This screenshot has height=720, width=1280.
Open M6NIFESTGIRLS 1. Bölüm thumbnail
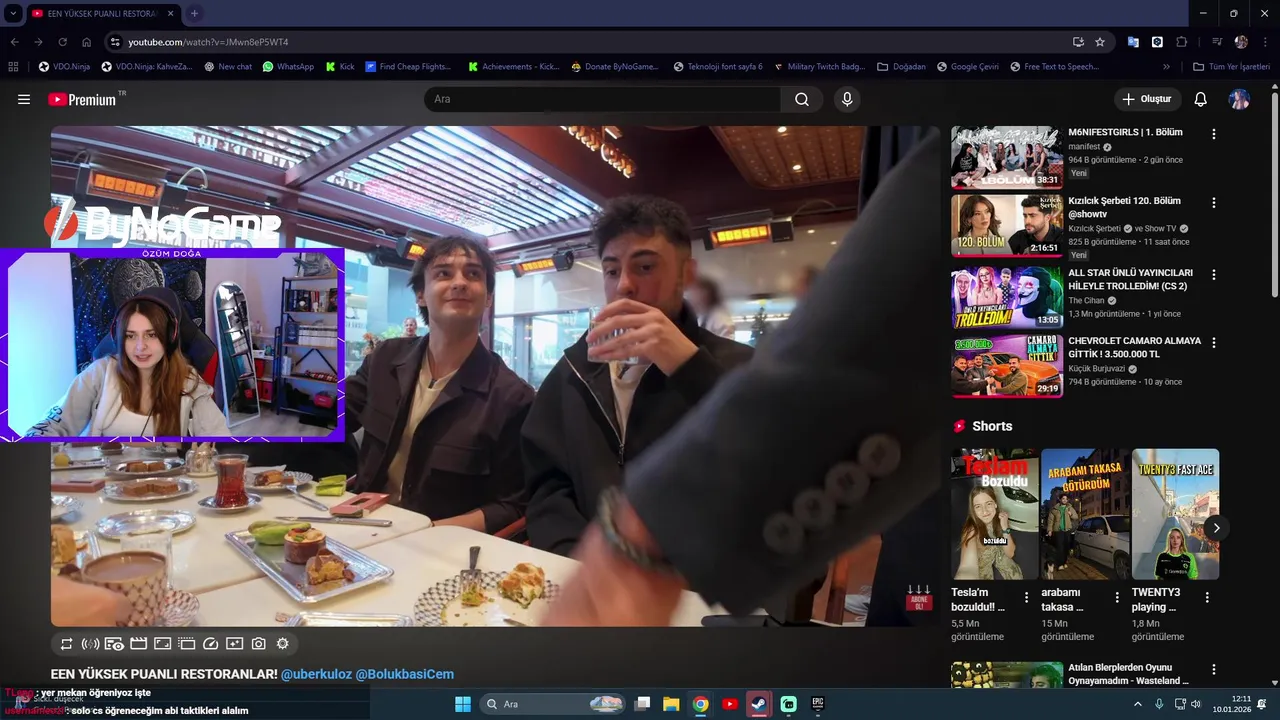(x=1007, y=157)
